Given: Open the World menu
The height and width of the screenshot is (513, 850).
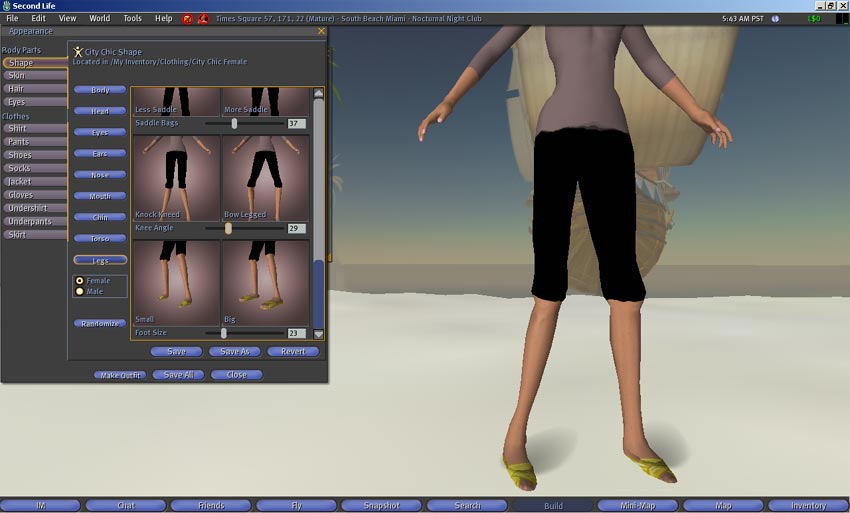Looking at the screenshot, I should 100,19.
